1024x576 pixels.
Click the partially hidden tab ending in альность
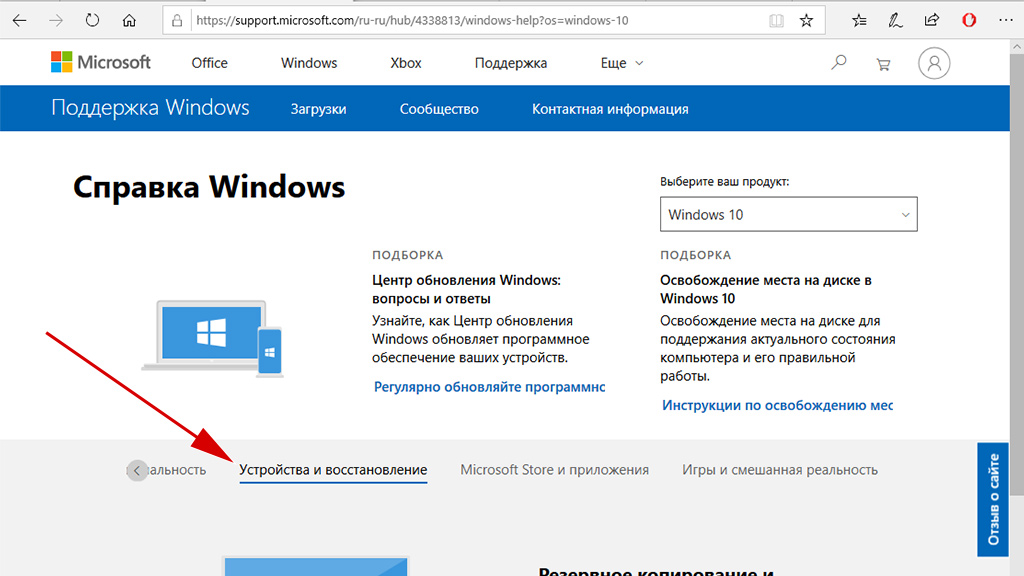176,470
